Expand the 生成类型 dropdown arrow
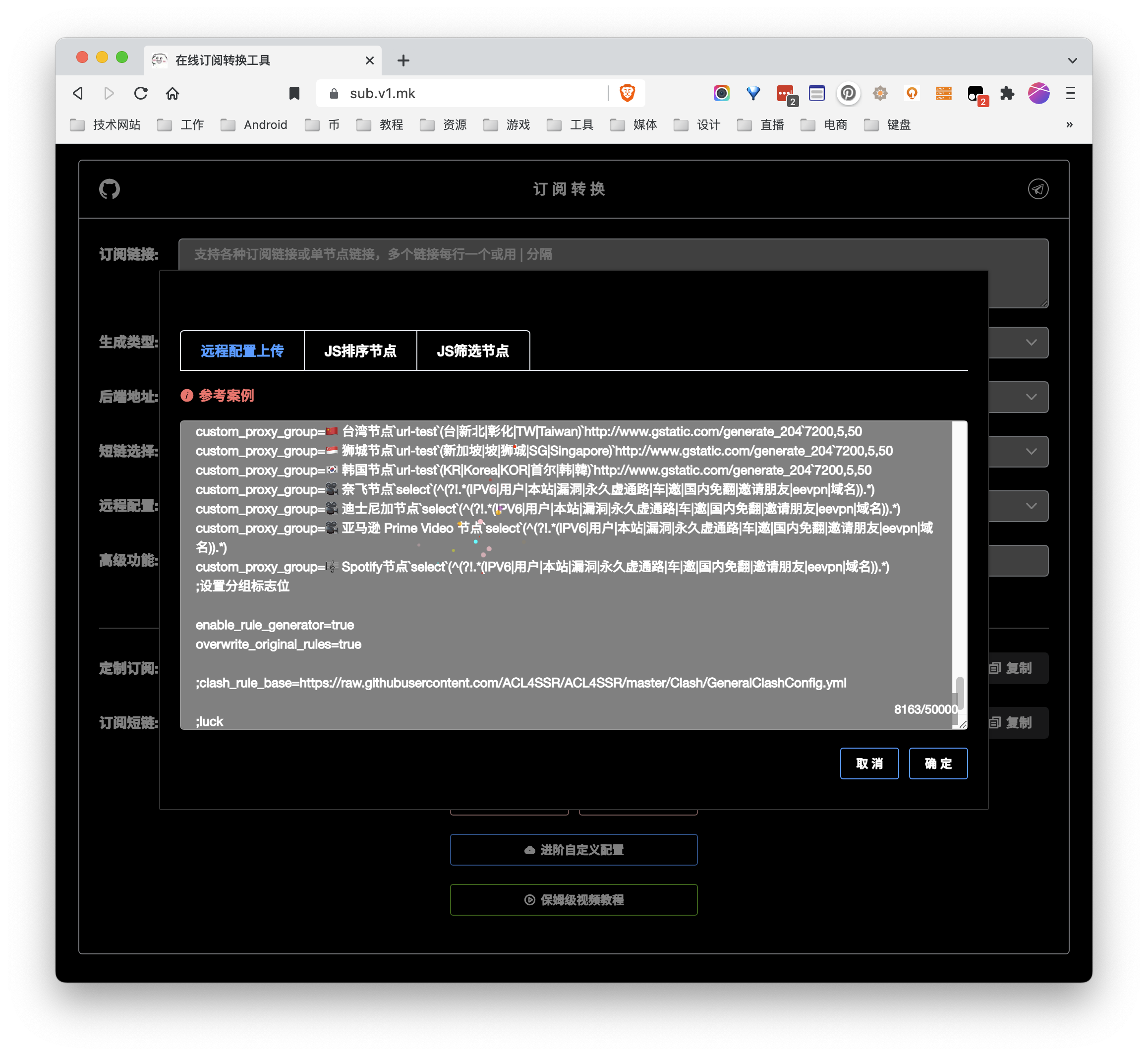Screen dimensions: 1148x1056 (1031, 342)
